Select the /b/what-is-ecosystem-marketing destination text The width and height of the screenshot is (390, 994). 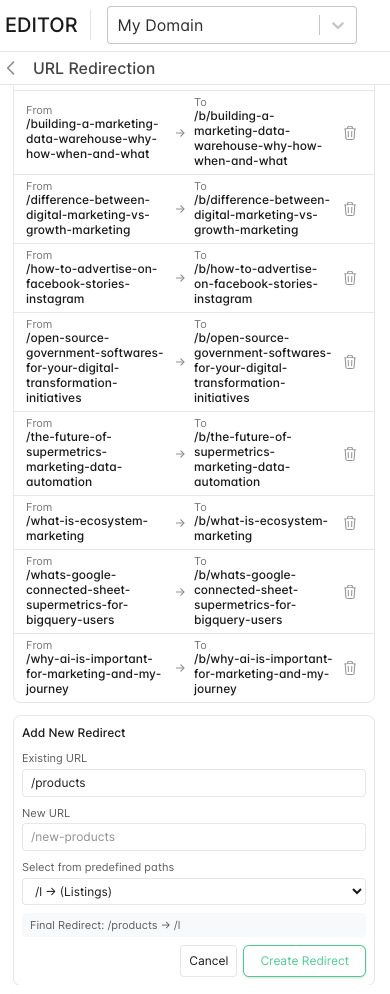[261, 529]
